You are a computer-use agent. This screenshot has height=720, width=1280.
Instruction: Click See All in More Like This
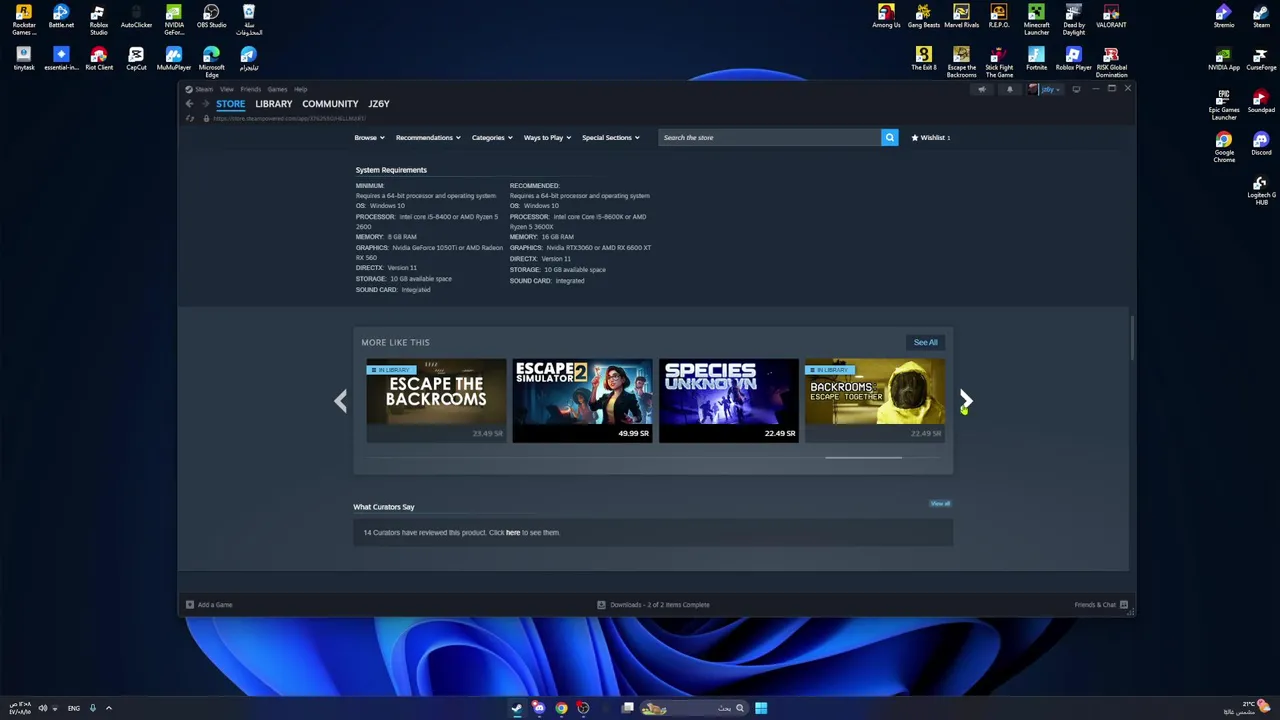[925, 342]
